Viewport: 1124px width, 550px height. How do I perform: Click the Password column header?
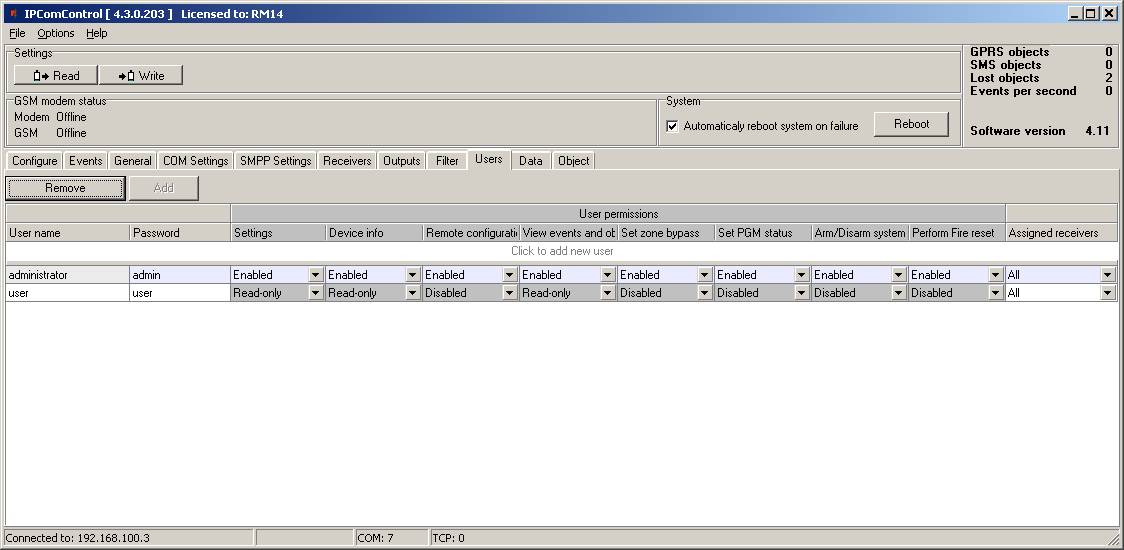[178, 233]
